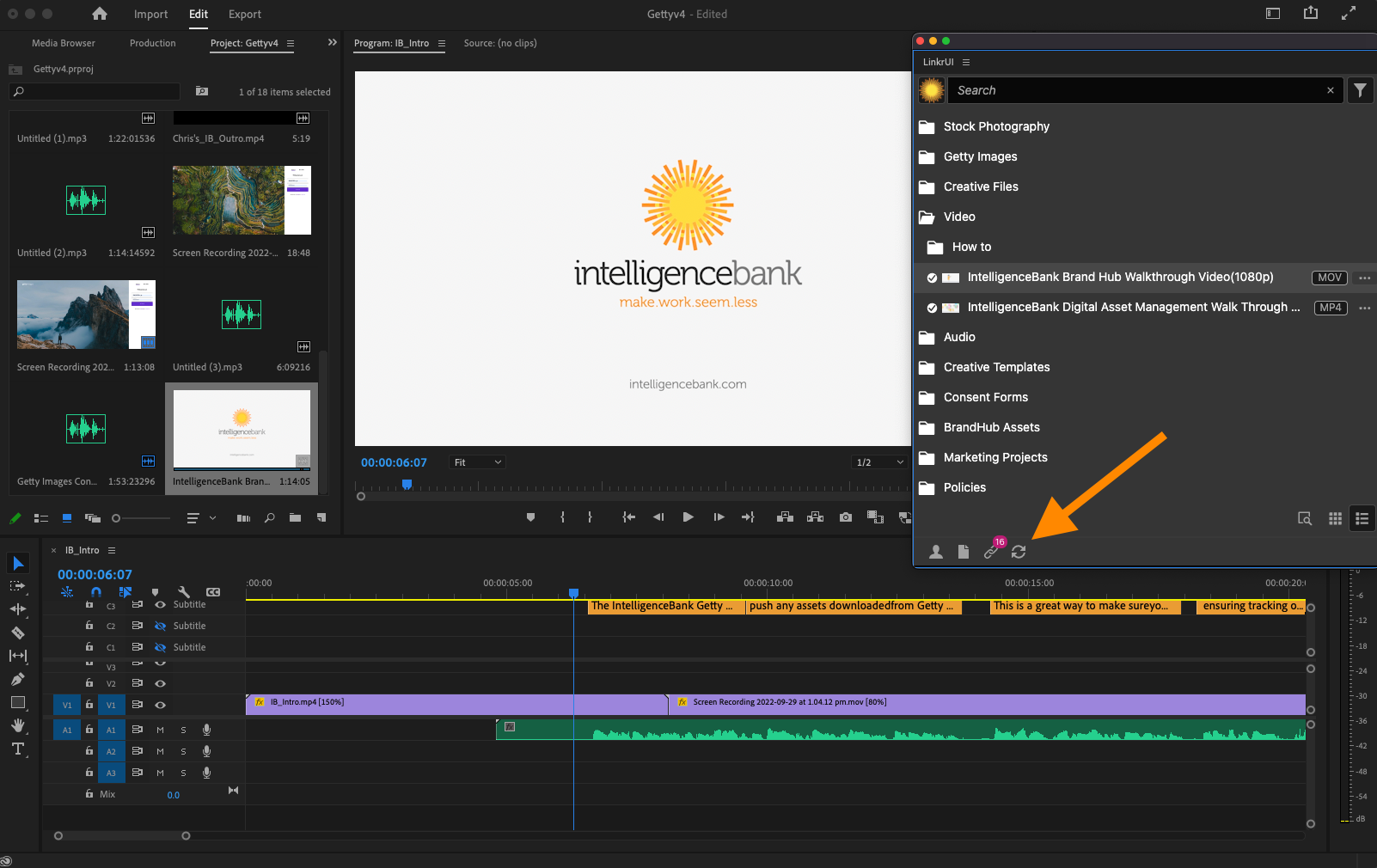Solo the A2 audio track
This screenshot has width=1377, height=868.
pyautogui.click(x=183, y=751)
